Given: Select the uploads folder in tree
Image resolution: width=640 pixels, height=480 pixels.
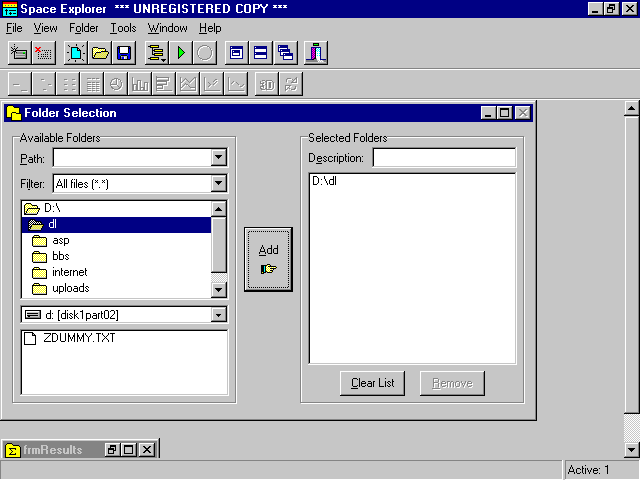Looking at the screenshot, I should tap(70, 288).
